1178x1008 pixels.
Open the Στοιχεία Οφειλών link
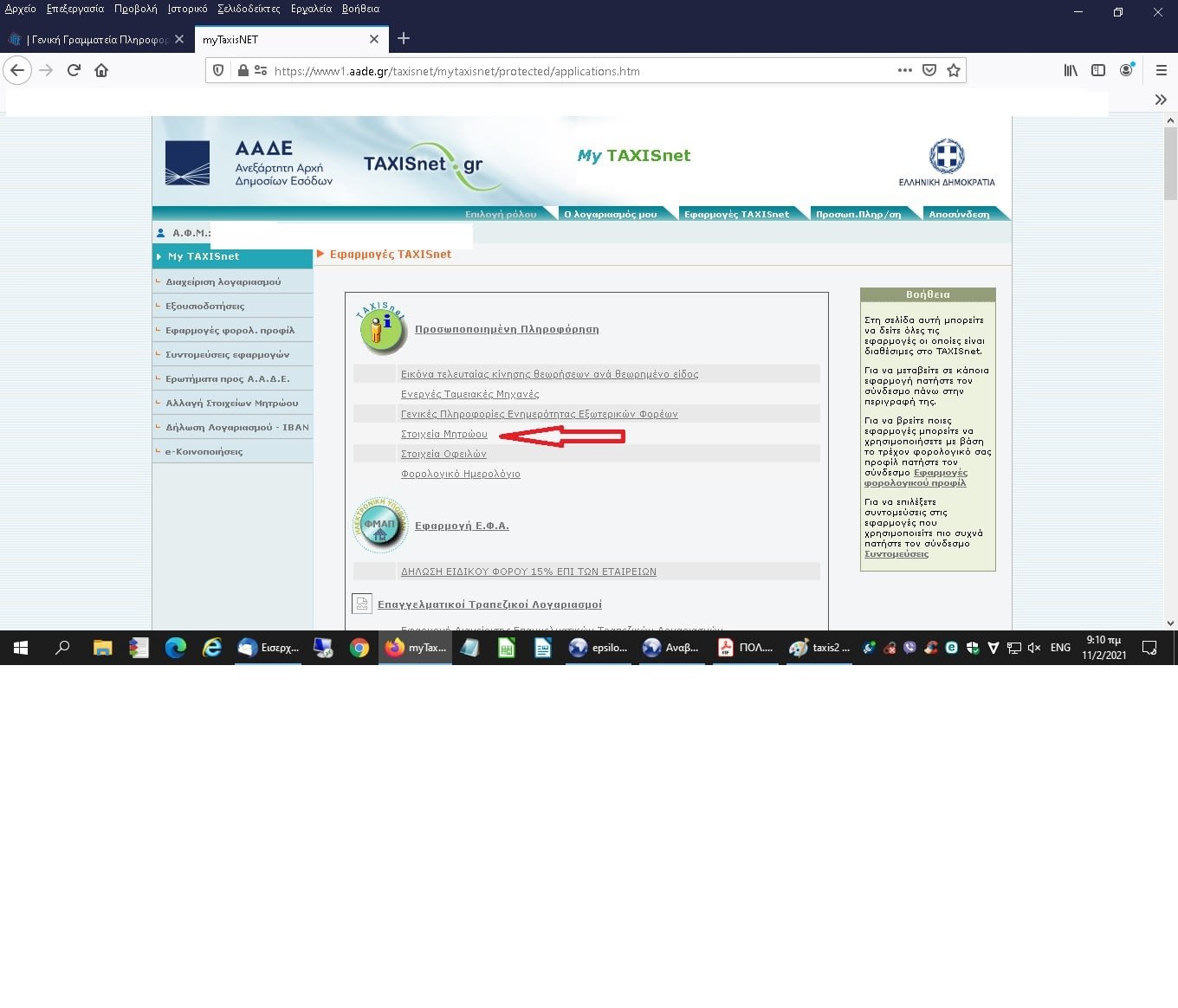point(443,454)
